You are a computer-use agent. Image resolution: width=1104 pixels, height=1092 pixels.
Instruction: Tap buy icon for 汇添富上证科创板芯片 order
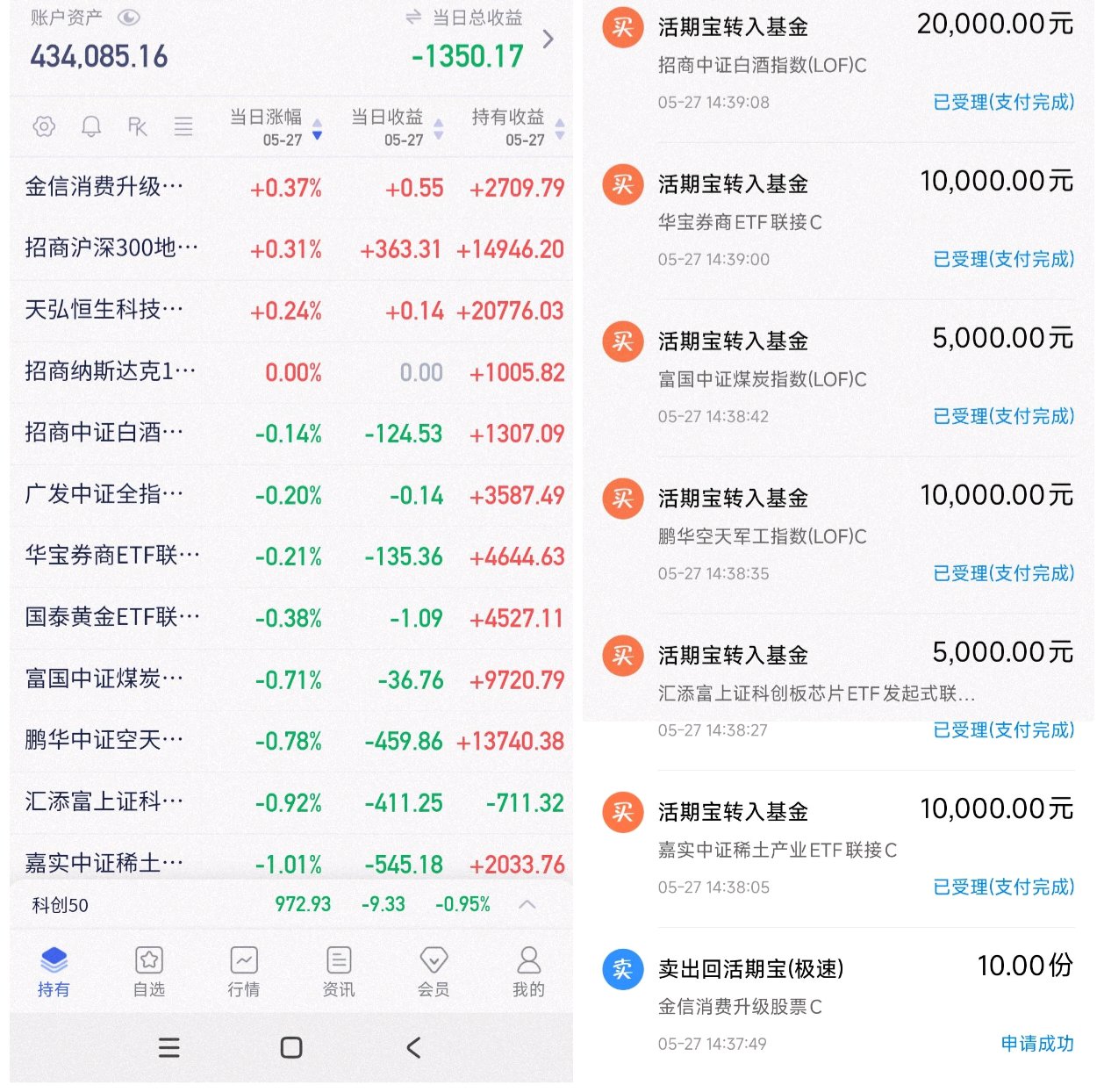622,656
